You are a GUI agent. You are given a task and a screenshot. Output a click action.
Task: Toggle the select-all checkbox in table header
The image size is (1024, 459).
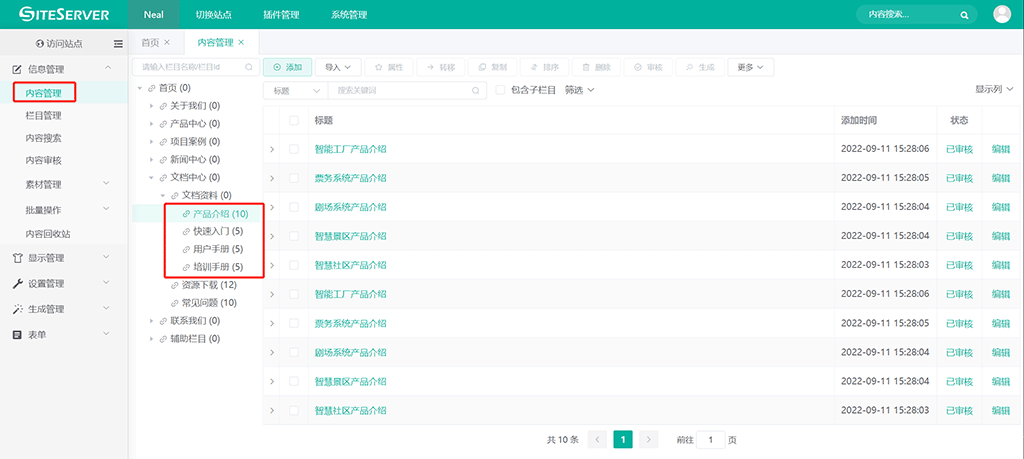(294, 120)
